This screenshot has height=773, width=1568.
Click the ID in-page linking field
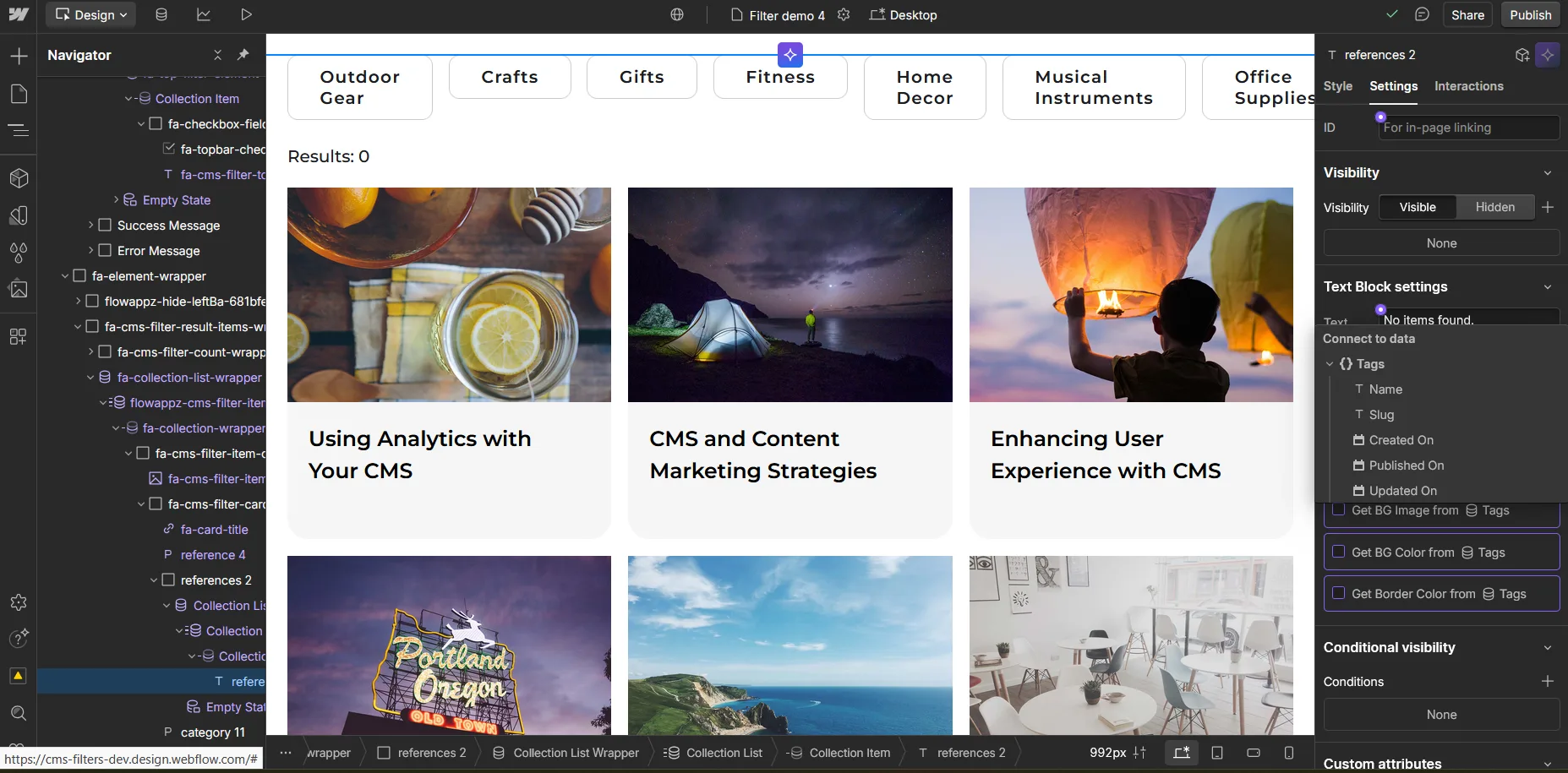[x=1468, y=128]
